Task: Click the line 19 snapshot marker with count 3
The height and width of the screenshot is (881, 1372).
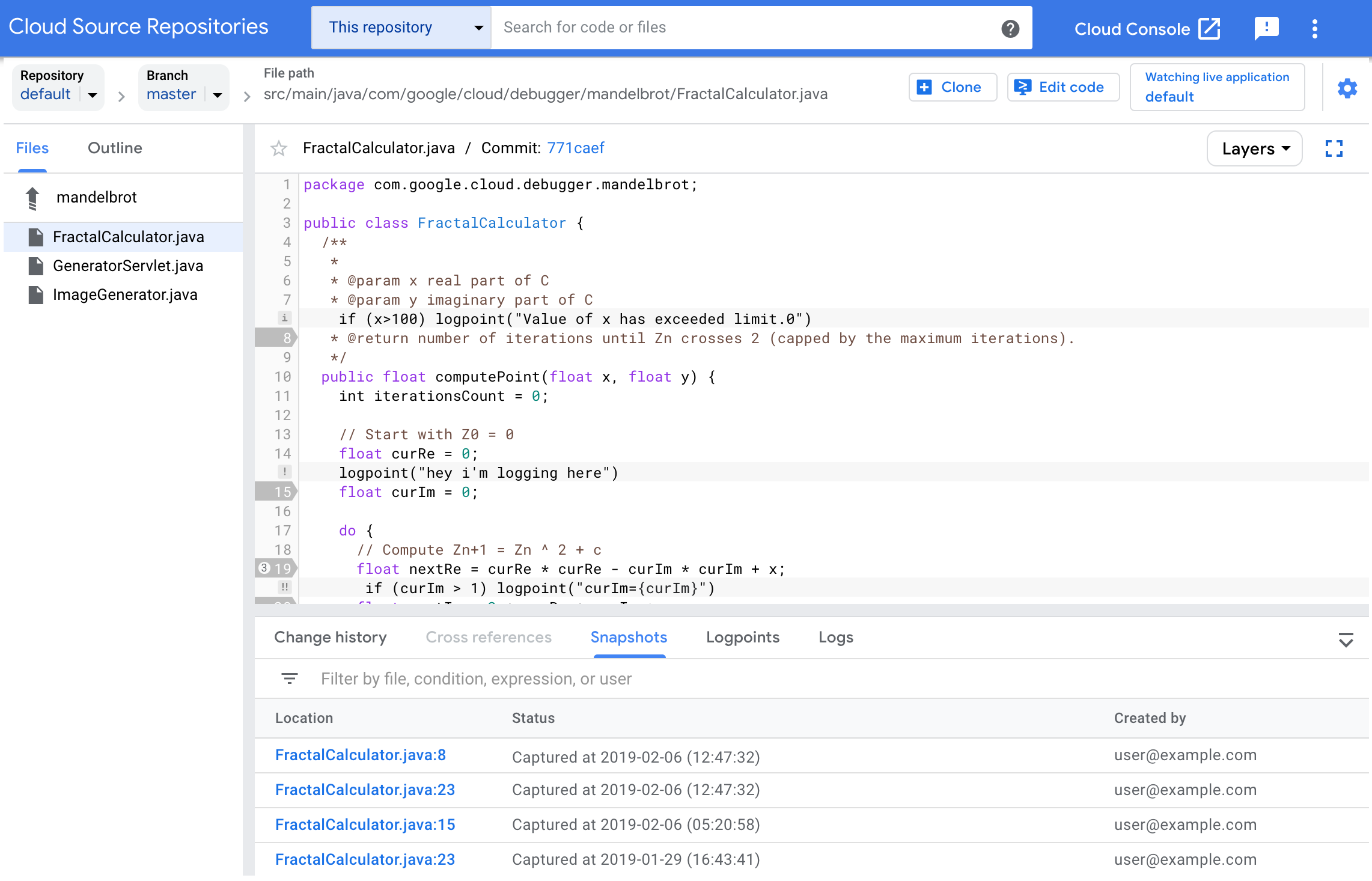Action: [276, 569]
